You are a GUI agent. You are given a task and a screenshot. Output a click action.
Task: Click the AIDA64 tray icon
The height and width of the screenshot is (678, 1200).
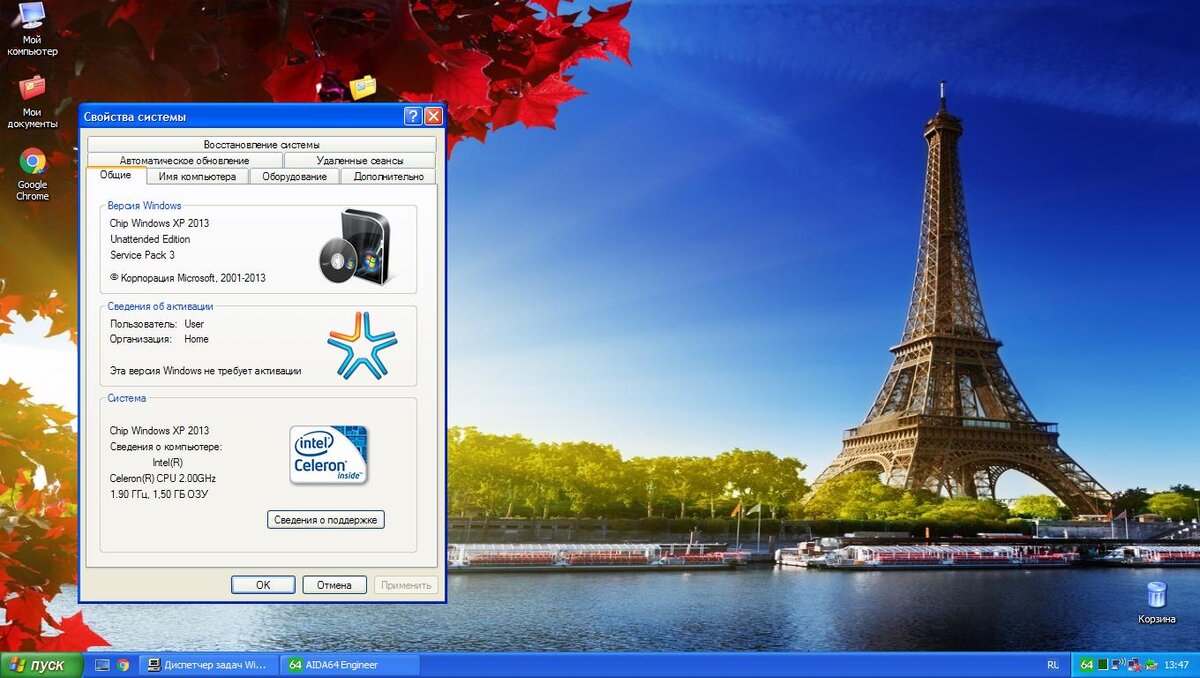[1087, 664]
